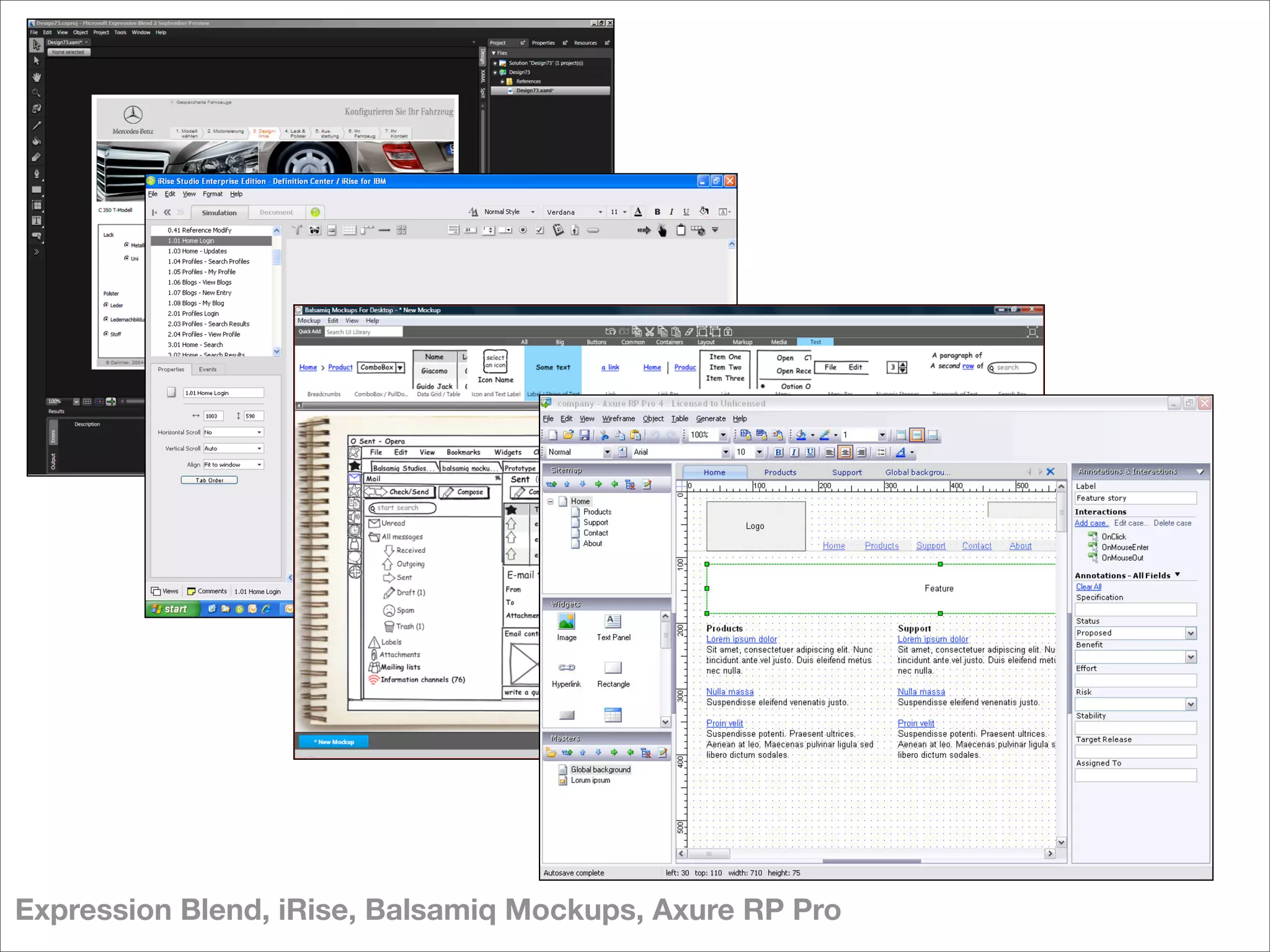Click the Comments button in iRise bottom bar
This screenshot has width=1270, height=952.
coord(207,591)
